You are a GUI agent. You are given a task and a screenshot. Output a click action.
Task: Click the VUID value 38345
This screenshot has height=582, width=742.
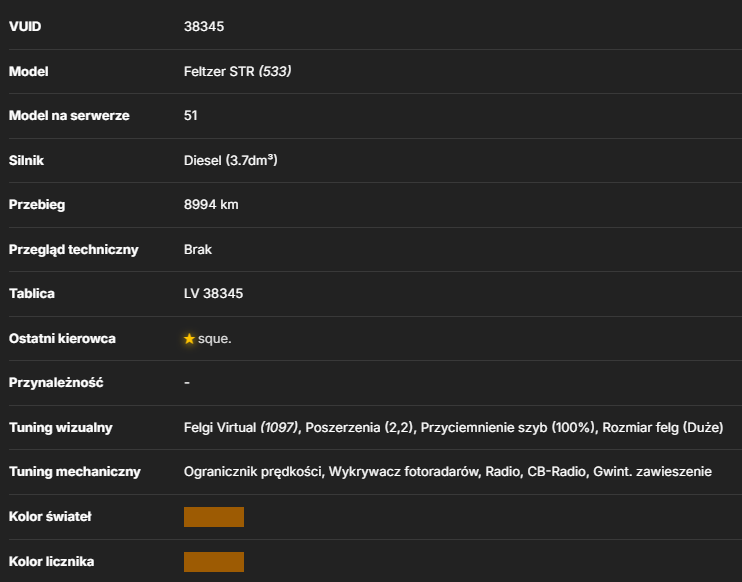click(204, 26)
